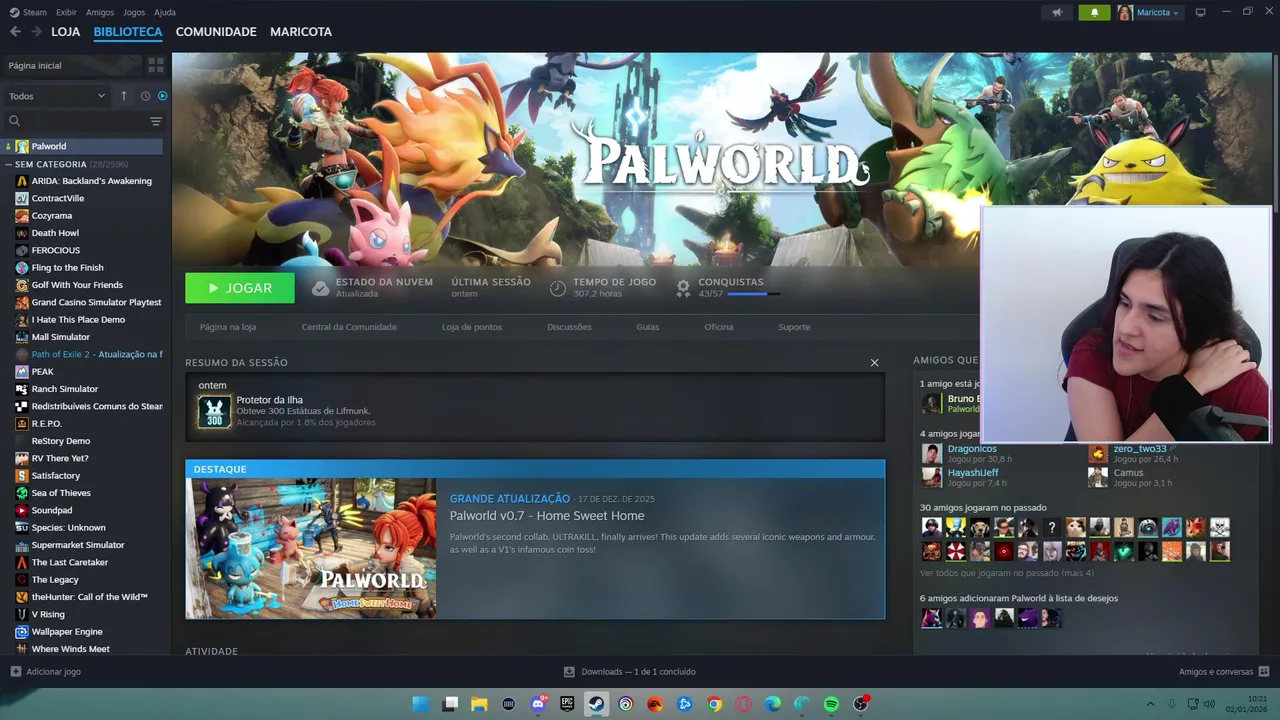Open Google Chrome from the taskbar
Screen dimensions: 1280x720
(x=714, y=704)
